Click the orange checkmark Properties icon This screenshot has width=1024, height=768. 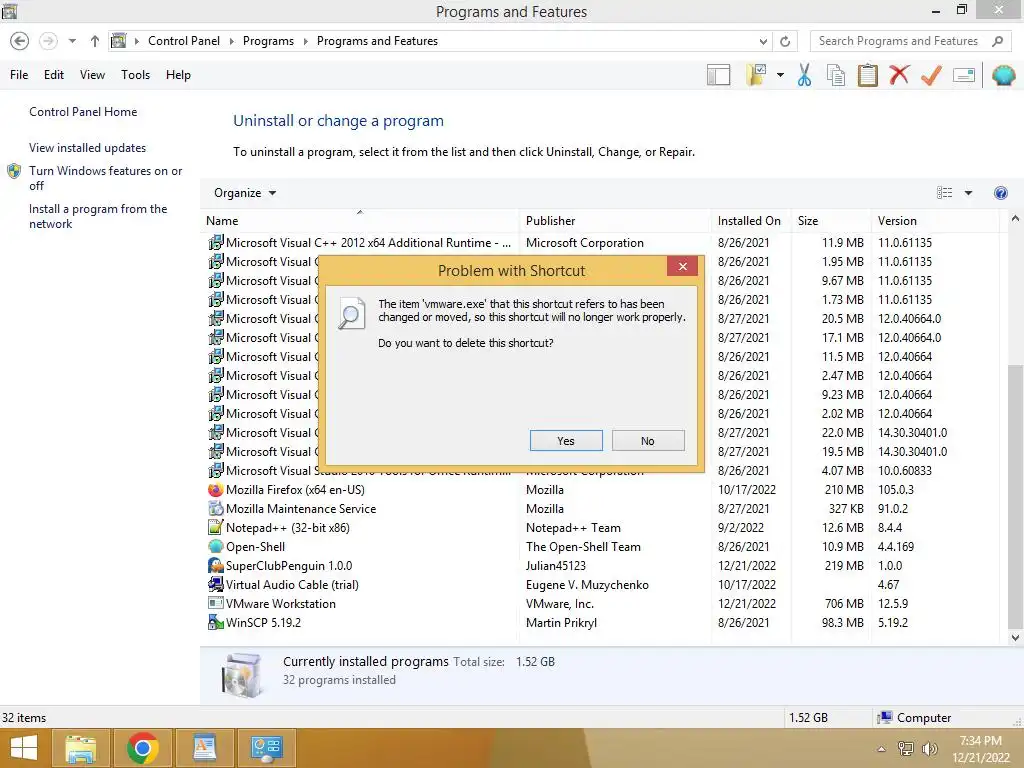[x=931, y=75]
